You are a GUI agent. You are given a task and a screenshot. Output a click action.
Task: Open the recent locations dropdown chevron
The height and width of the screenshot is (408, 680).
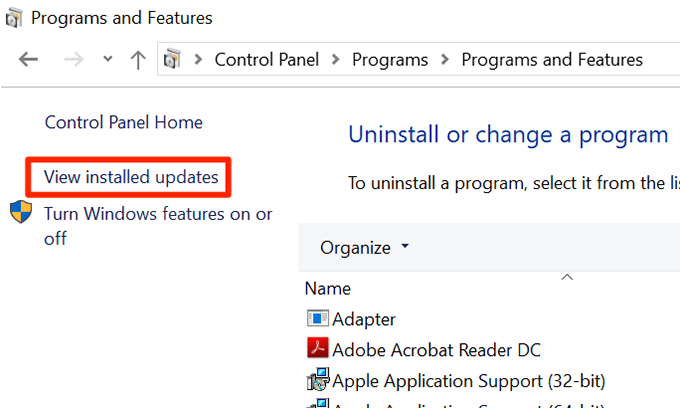(x=108, y=60)
